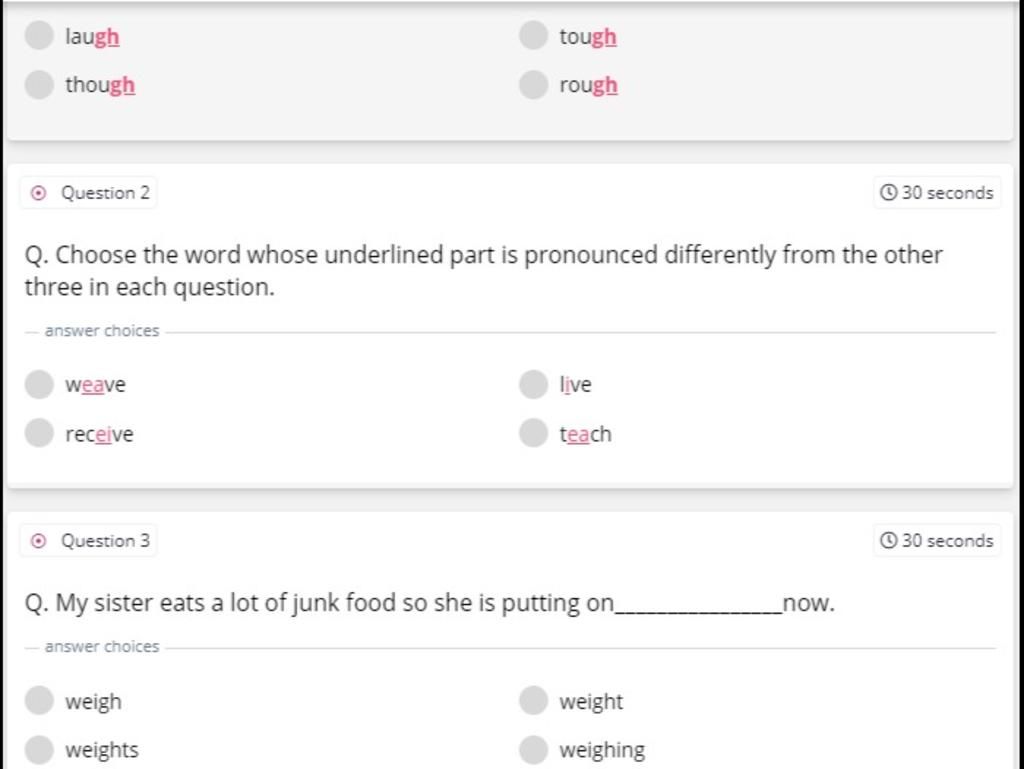Choose the 'weight' answer option

tap(533, 701)
